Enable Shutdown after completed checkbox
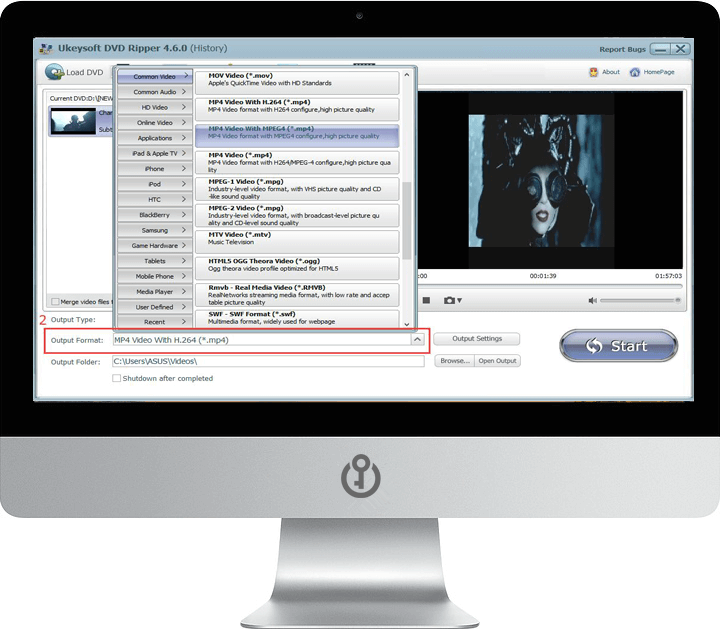Viewport: 722px width, 630px height. 116,378
